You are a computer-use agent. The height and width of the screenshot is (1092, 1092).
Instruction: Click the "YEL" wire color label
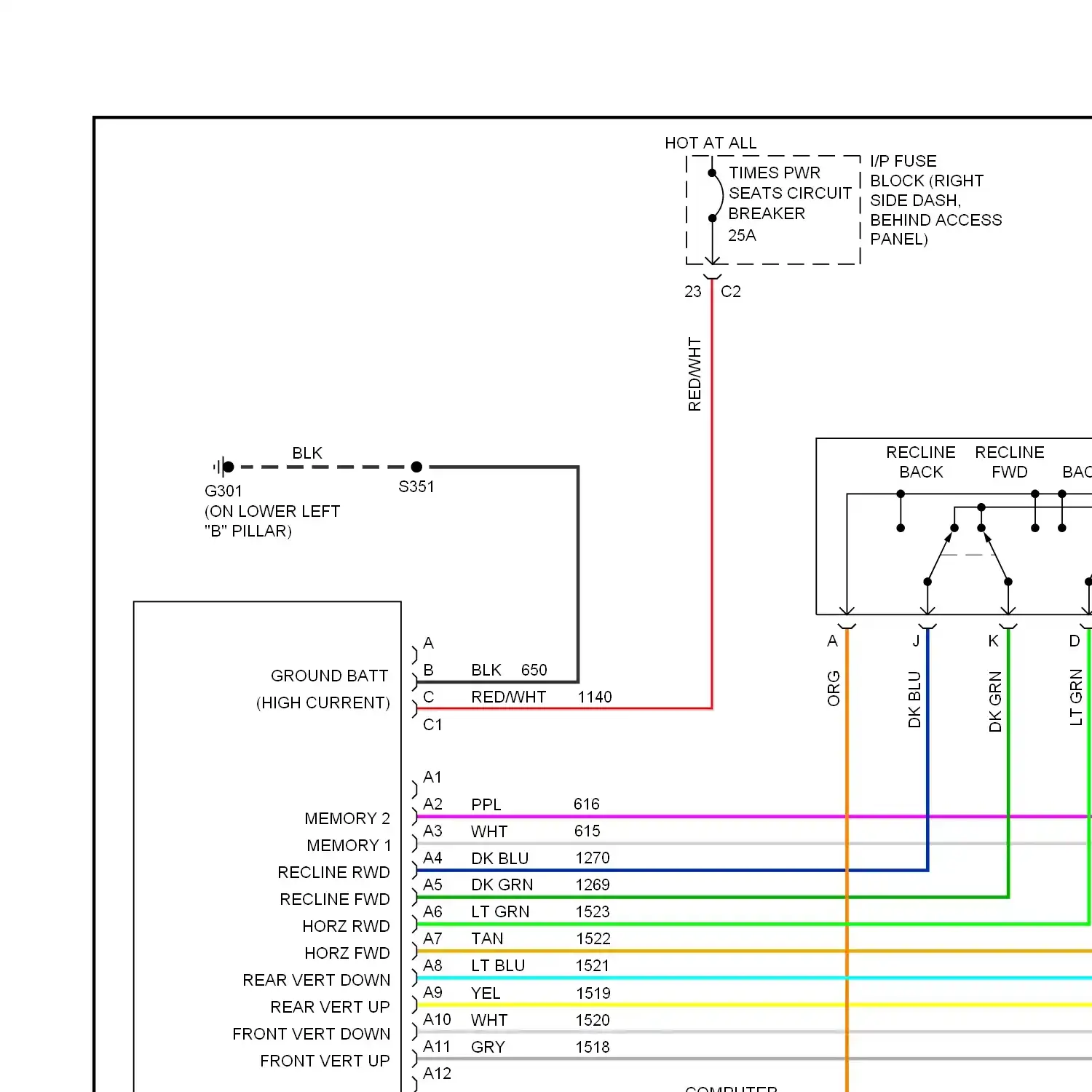pyautogui.click(x=486, y=993)
